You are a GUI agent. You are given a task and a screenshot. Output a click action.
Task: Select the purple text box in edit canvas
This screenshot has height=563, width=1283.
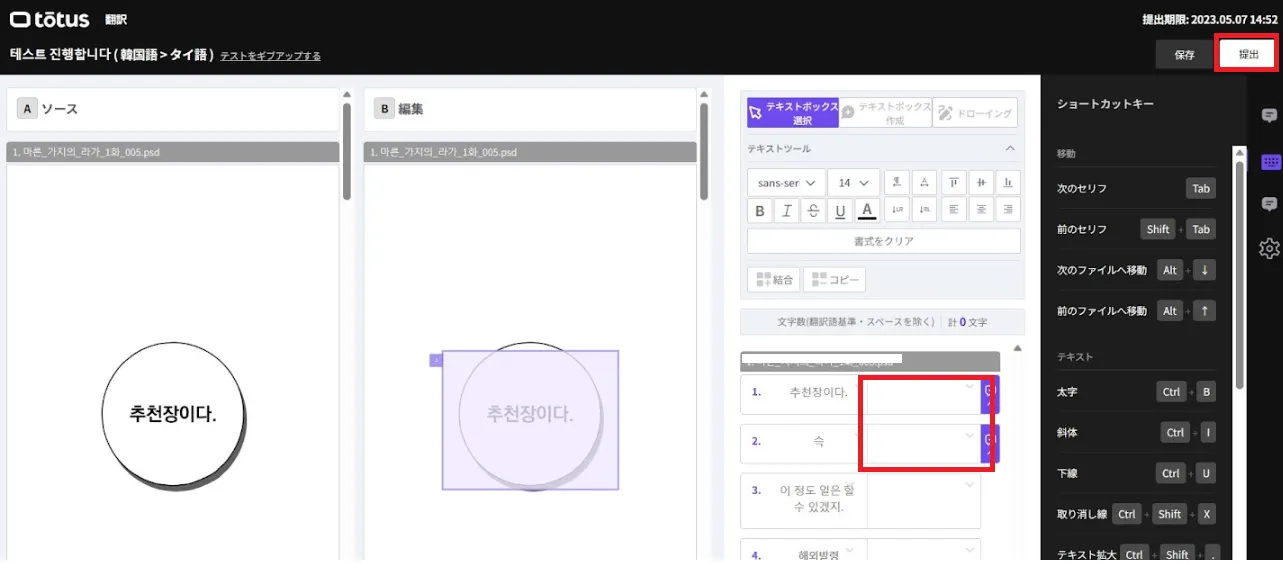[x=530, y=420]
